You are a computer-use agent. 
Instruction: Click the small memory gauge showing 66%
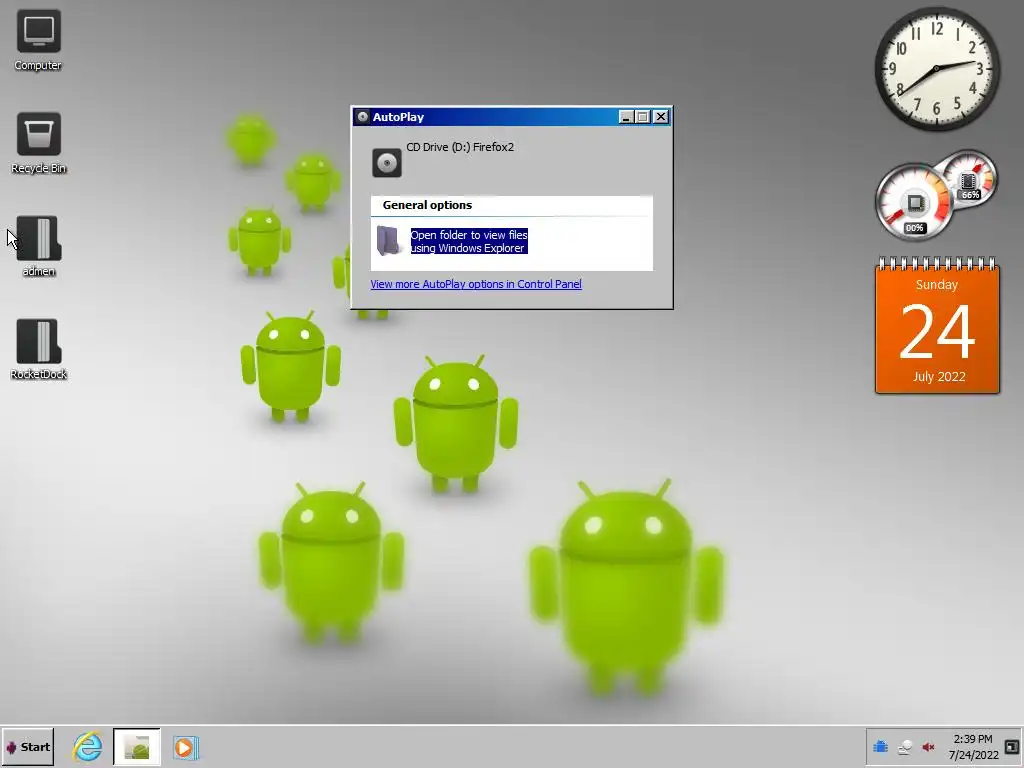tap(970, 180)
